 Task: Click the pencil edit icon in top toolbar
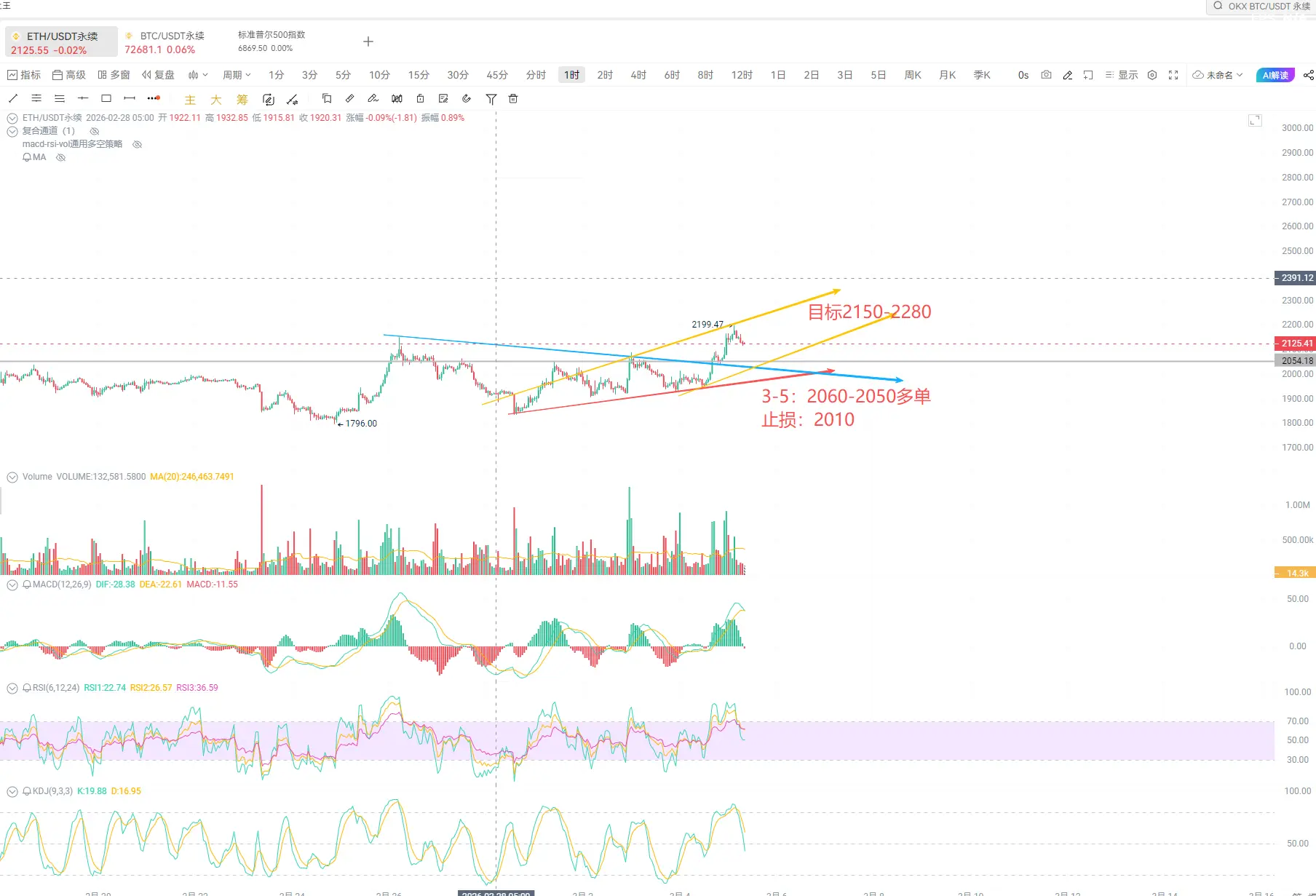tap(1068, 75)
